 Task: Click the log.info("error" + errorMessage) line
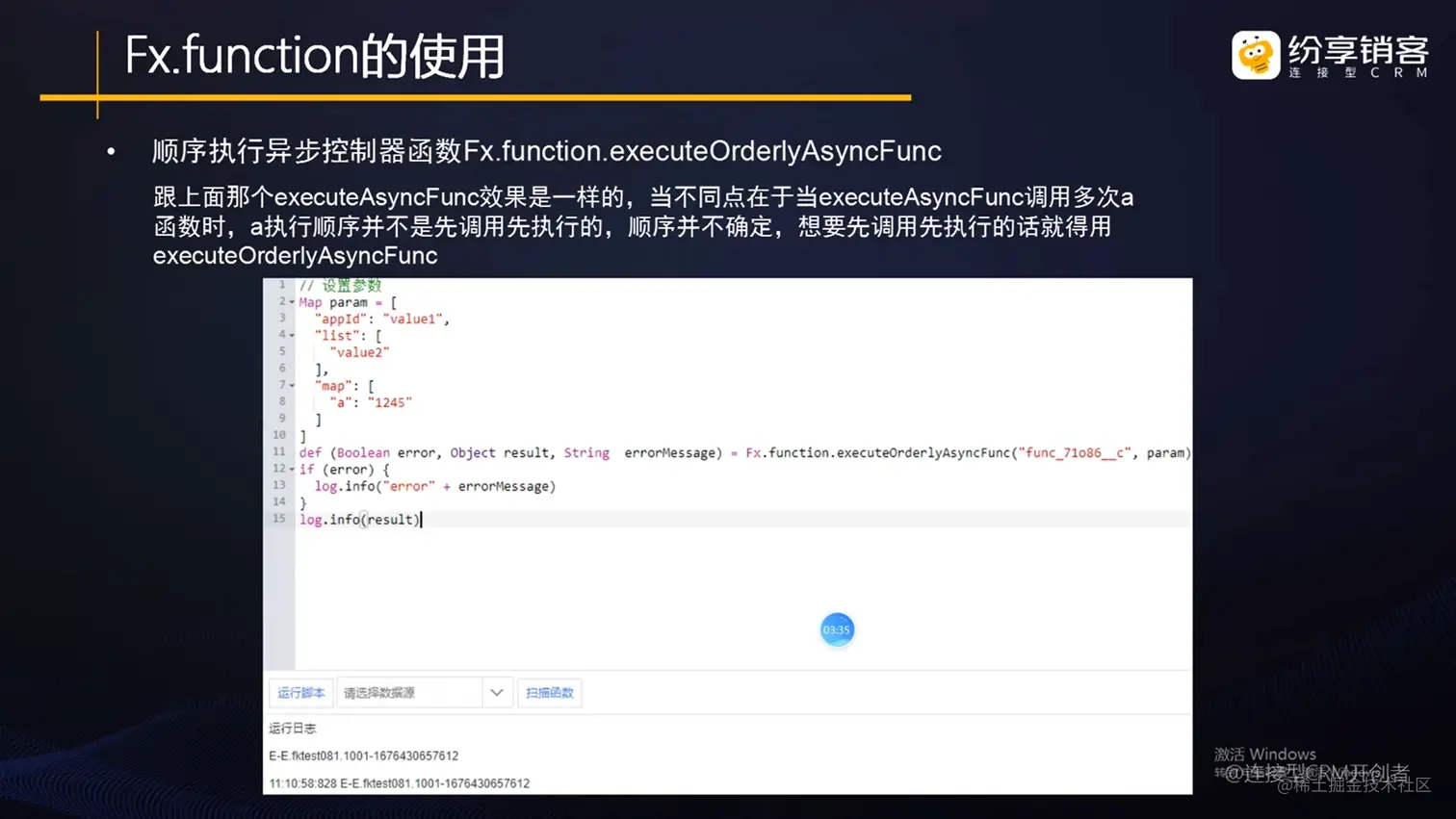435,486
